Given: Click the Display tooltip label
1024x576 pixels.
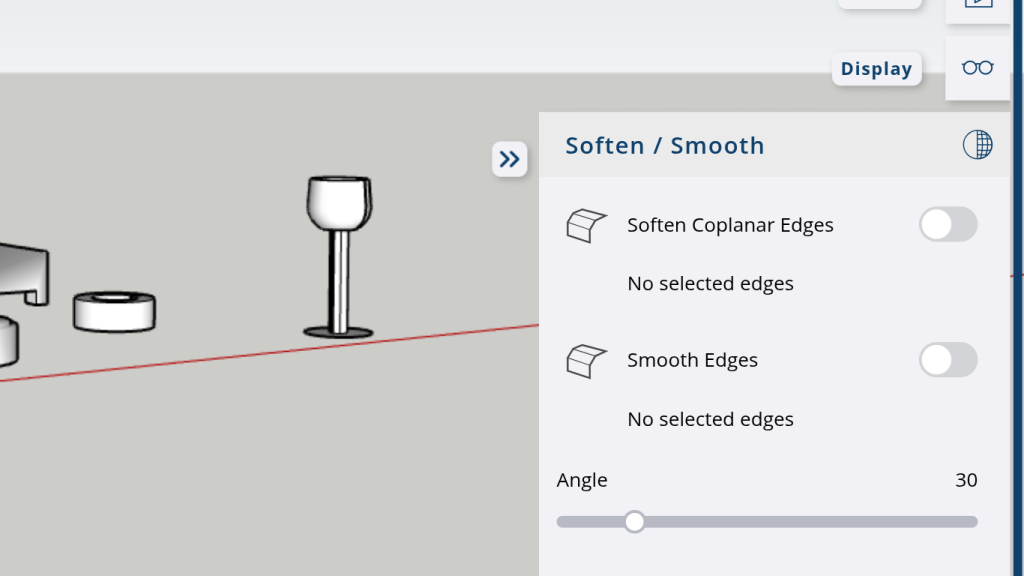Looking at the screenshot, I should click(876, 69).
